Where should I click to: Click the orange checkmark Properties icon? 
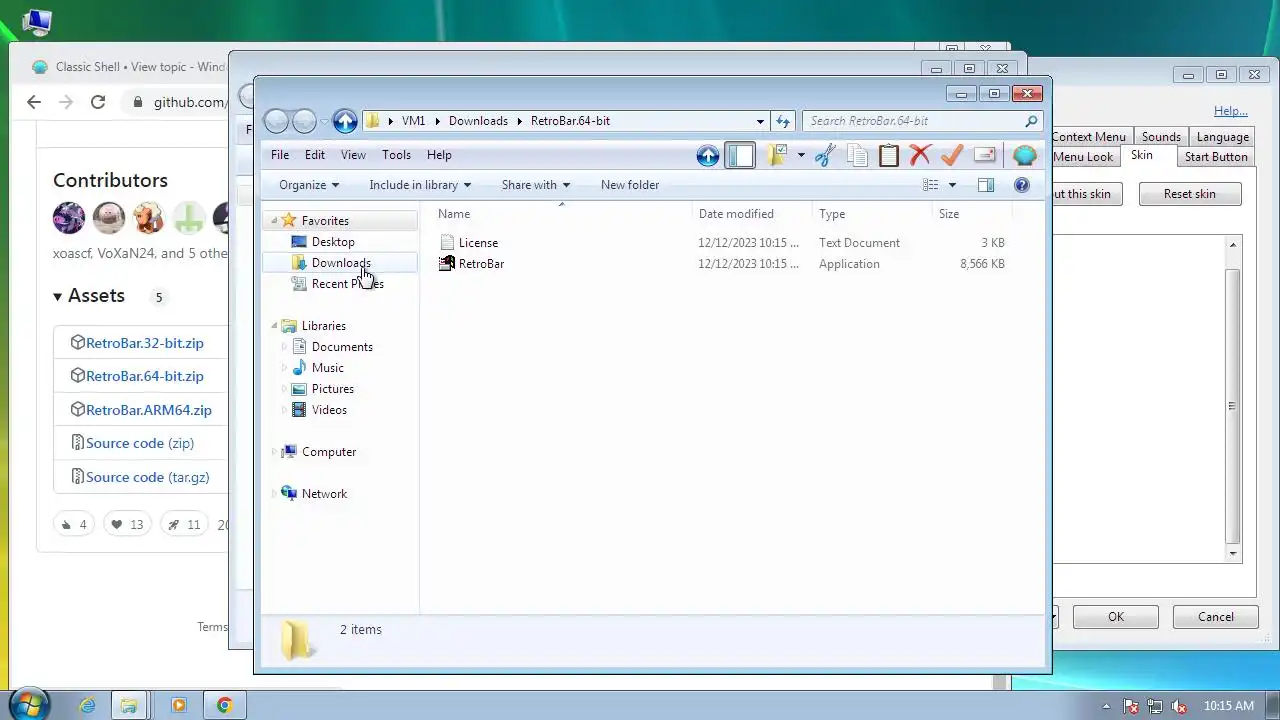click(x=952, y=155)
